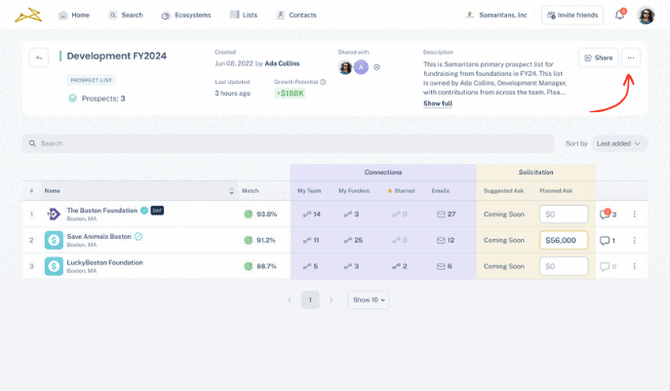Click the add shared user plus icon
This screenshot has height=391, width=670.
(377, 67)
